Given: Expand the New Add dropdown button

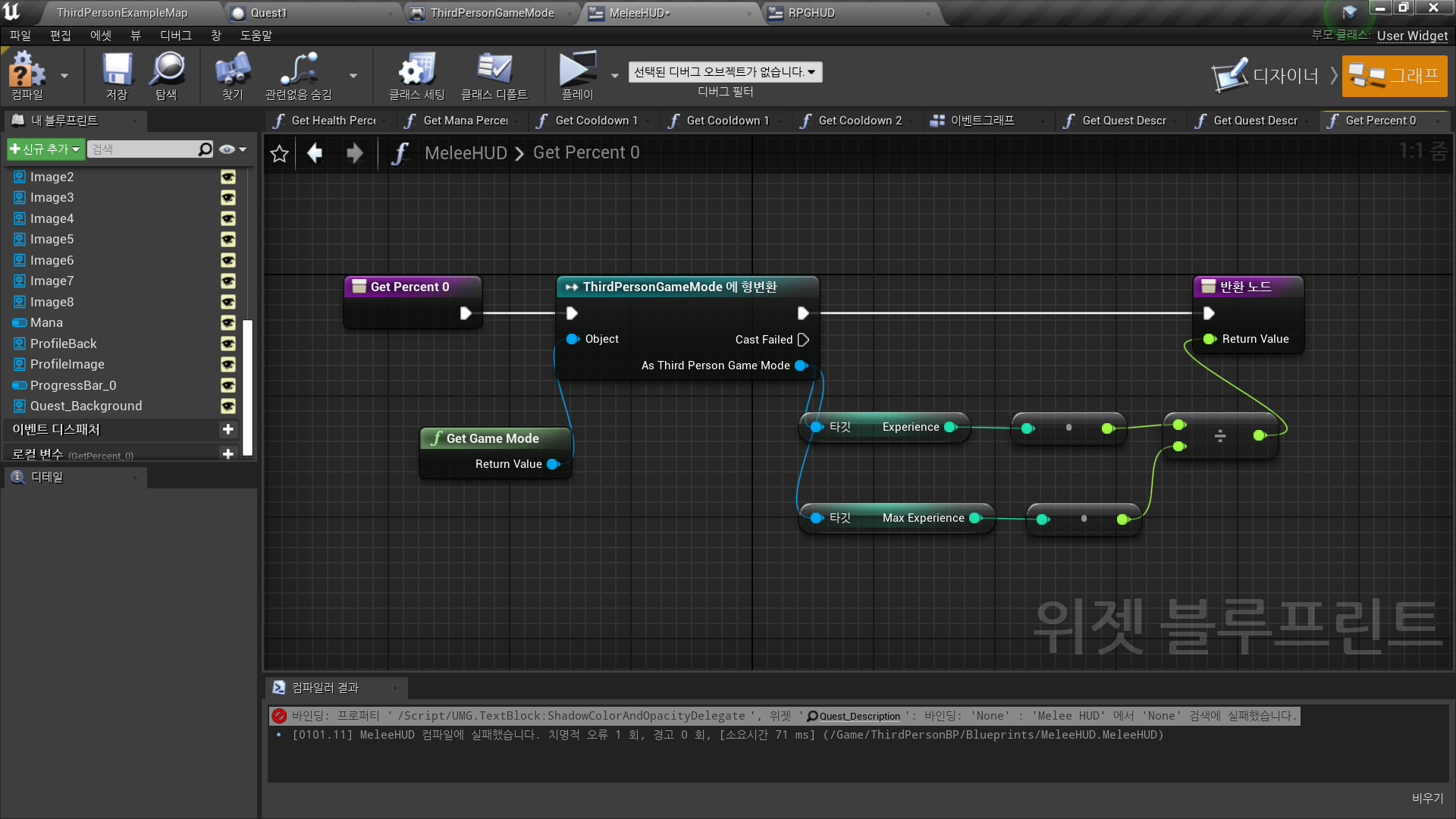Looking at the screenshot, I should [x=45, y=149].
